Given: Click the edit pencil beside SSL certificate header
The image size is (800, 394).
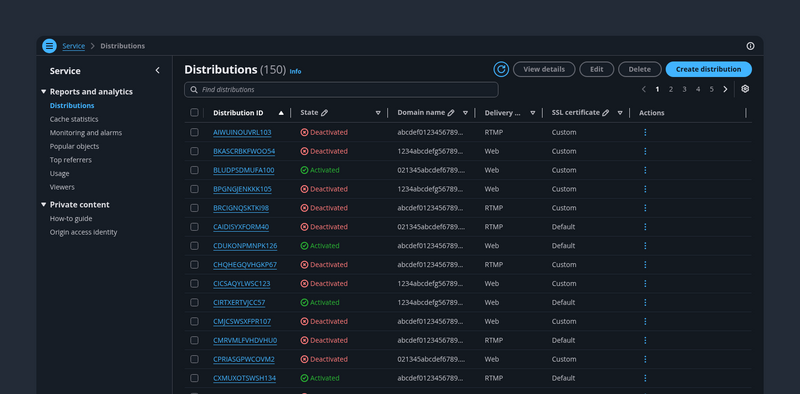Looking at the screenshot, I should click(606, 113).
